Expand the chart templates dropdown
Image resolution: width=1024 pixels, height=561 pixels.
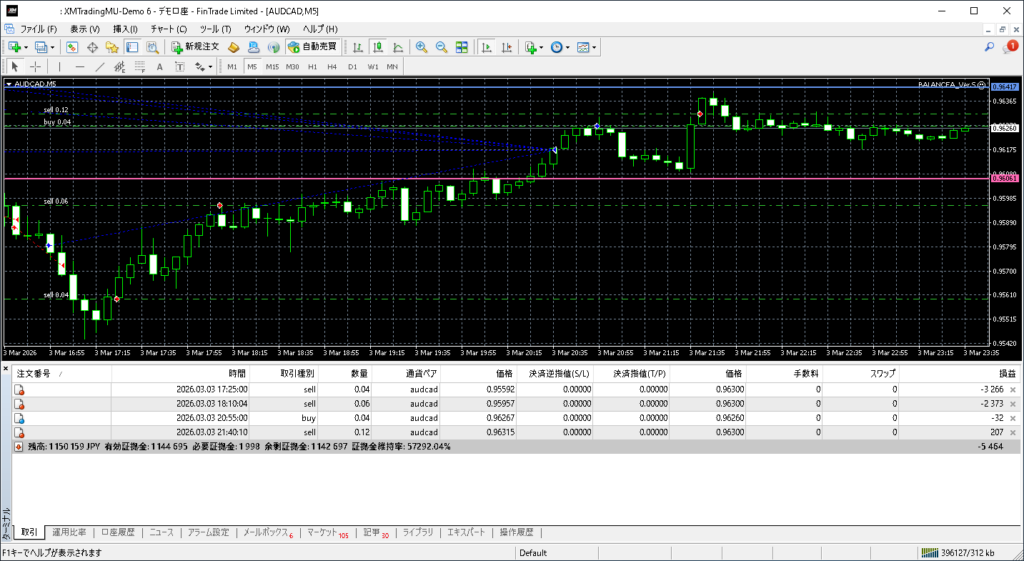[x=595, y=47]
